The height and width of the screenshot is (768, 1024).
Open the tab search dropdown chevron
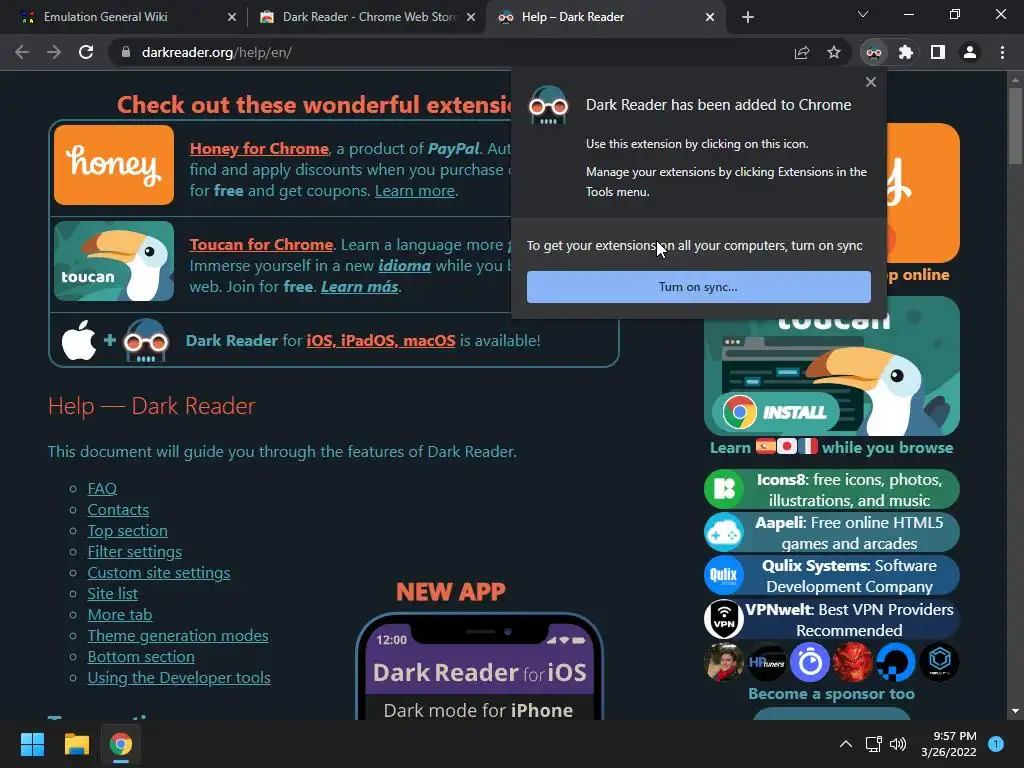click(863, 14)
